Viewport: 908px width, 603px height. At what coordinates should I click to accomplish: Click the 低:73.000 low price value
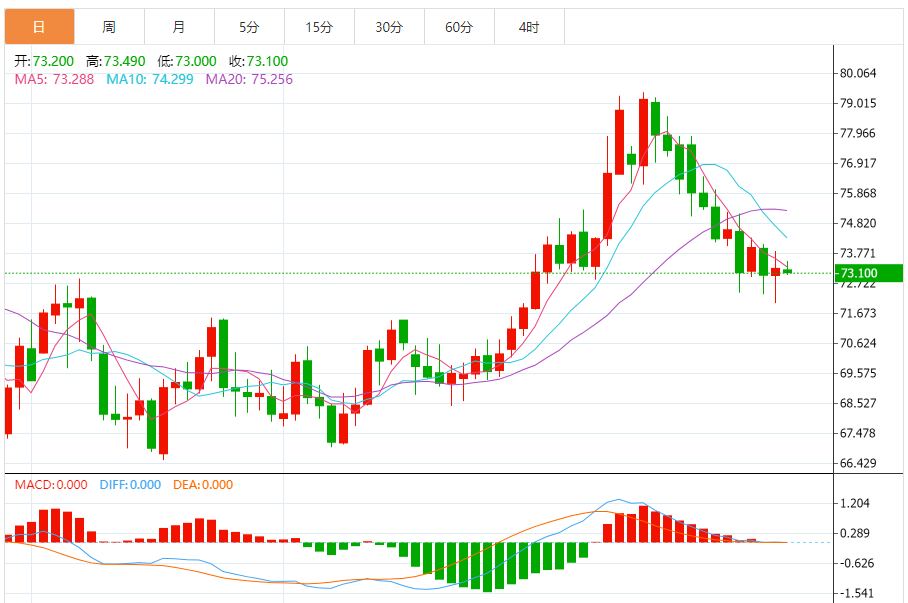pos(186,61)
